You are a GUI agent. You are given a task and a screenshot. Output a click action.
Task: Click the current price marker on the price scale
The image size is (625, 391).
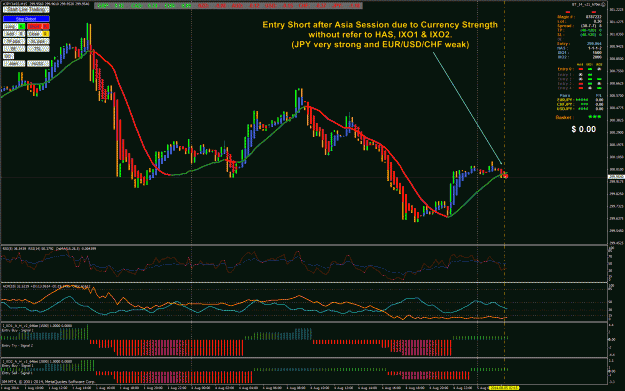616,177
